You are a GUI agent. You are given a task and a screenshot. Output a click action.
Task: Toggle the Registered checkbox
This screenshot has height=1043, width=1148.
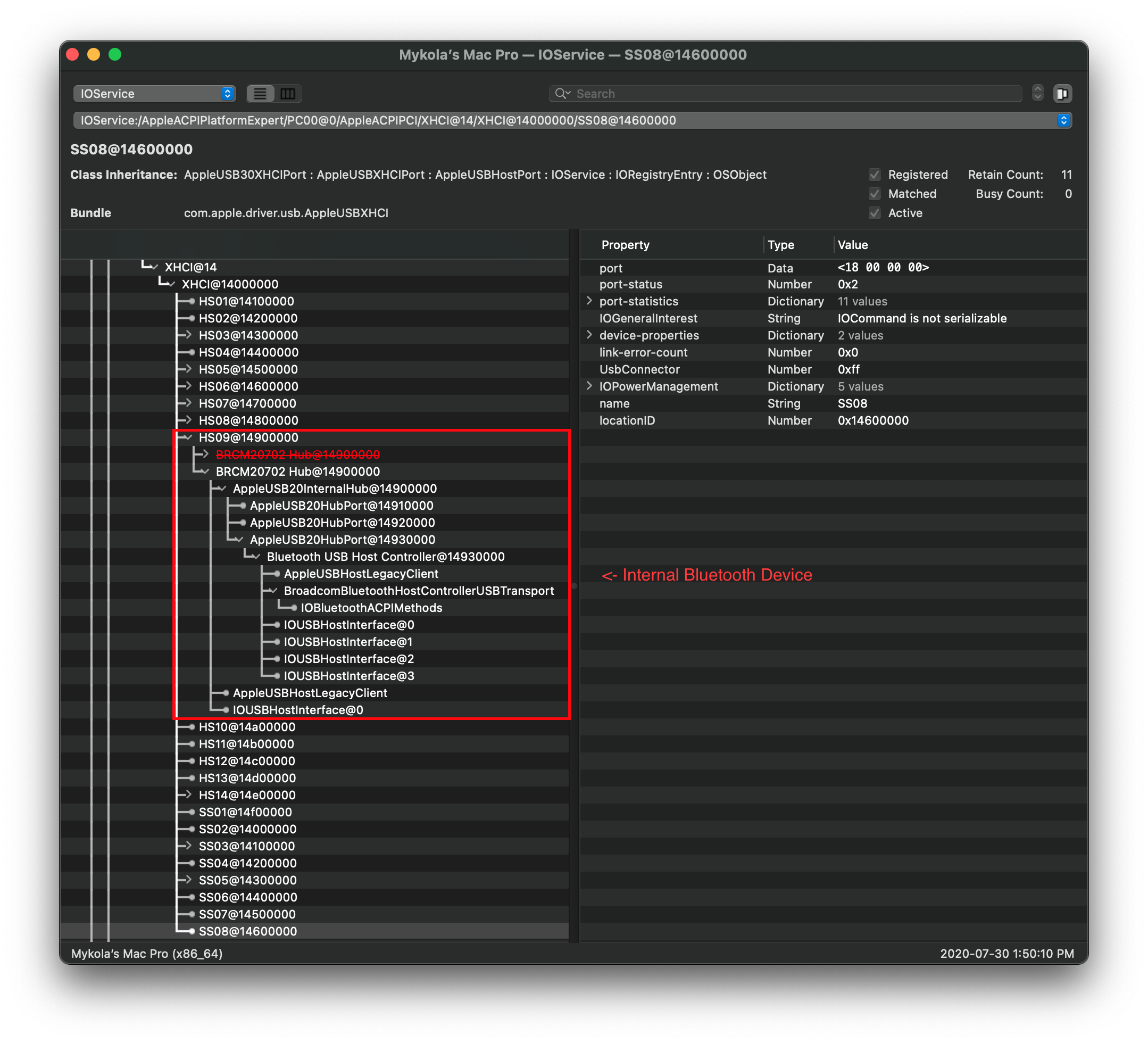pos(875,175)
